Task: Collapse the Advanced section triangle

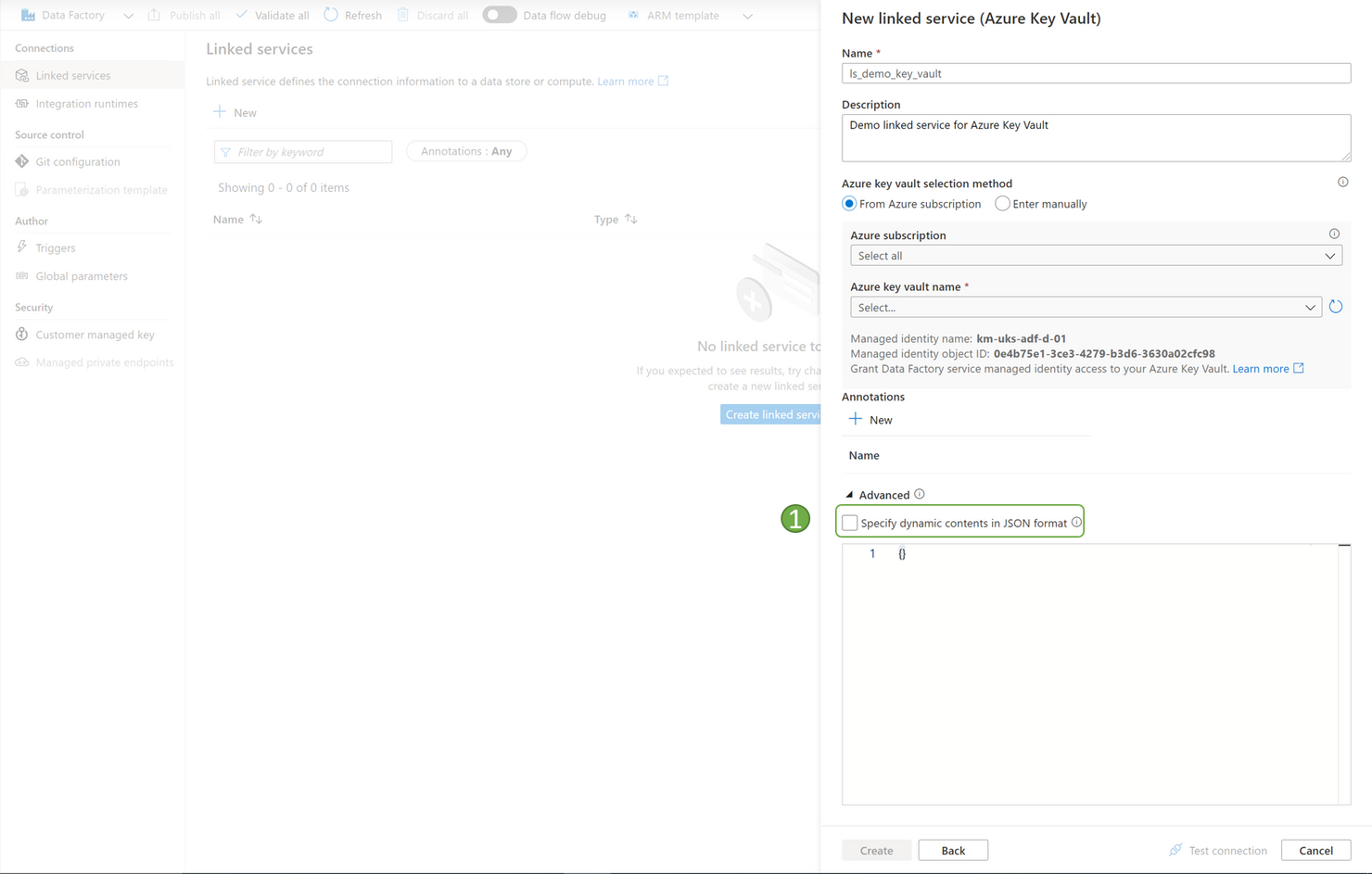Action: pos(849,495)
